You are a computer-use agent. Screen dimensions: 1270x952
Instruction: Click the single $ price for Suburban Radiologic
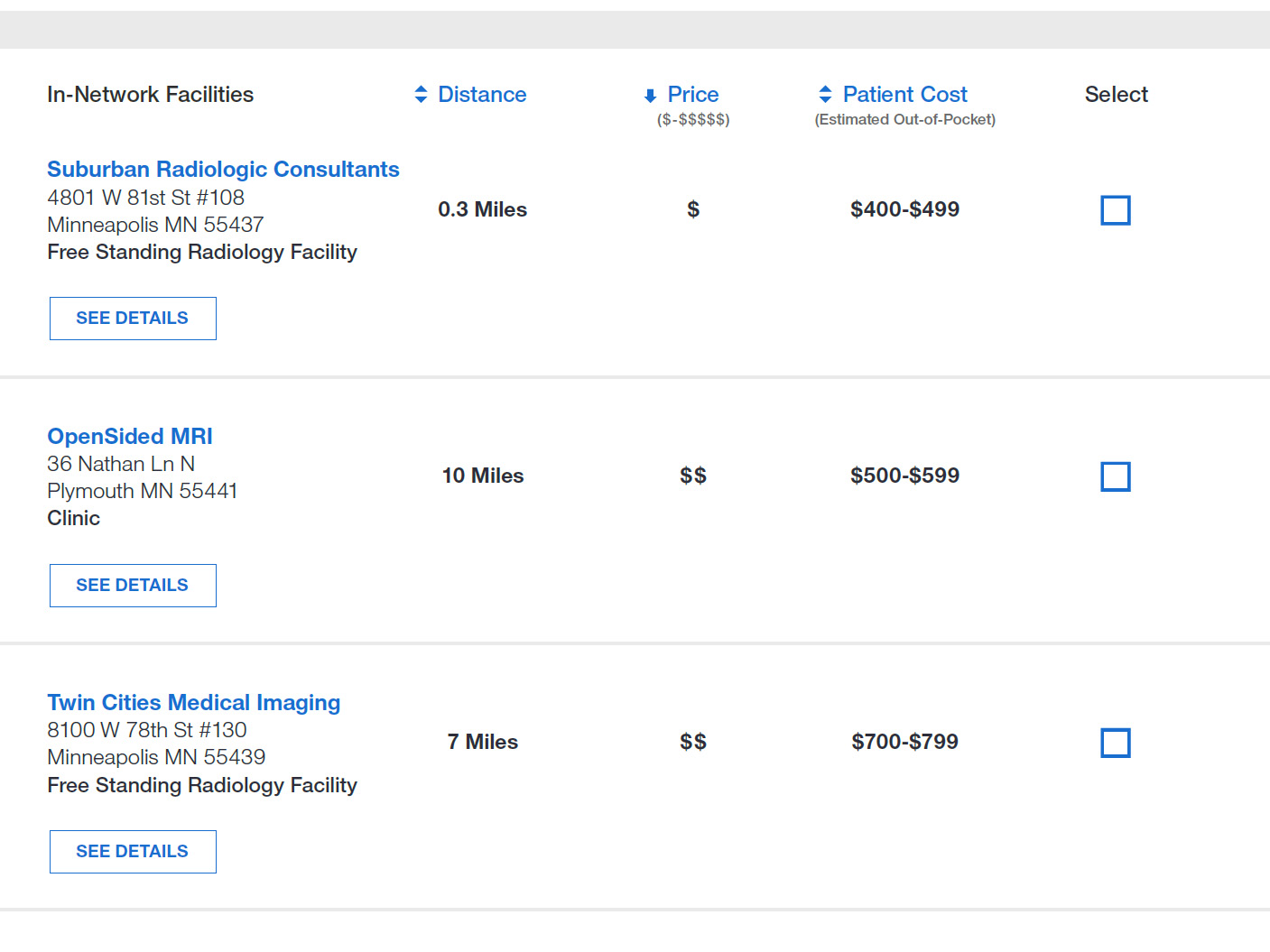coord(693,209)
